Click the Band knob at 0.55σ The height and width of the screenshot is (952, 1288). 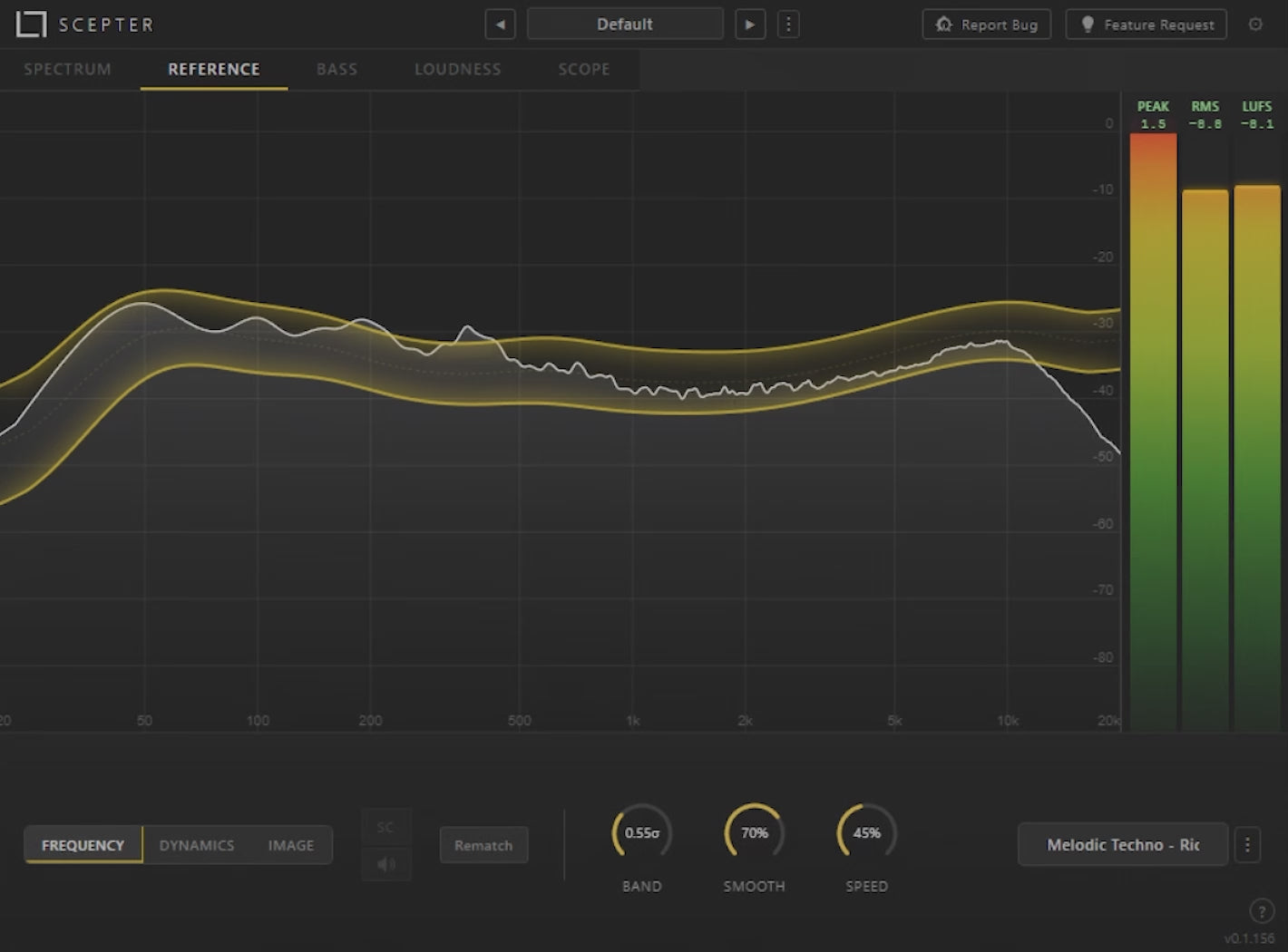pyautogui.click(x=642, y=832)
